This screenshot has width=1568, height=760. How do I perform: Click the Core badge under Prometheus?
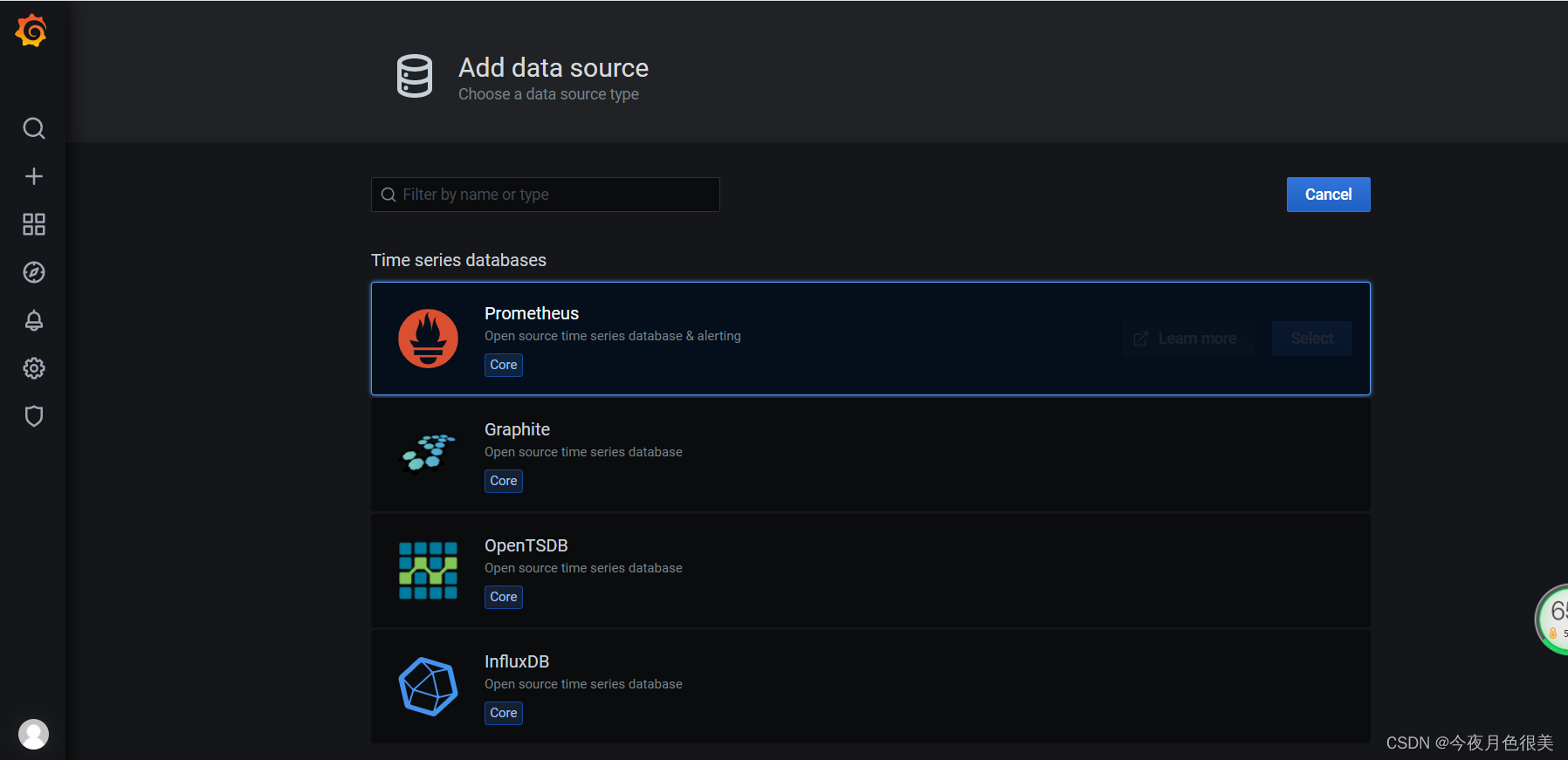point(504,365)
